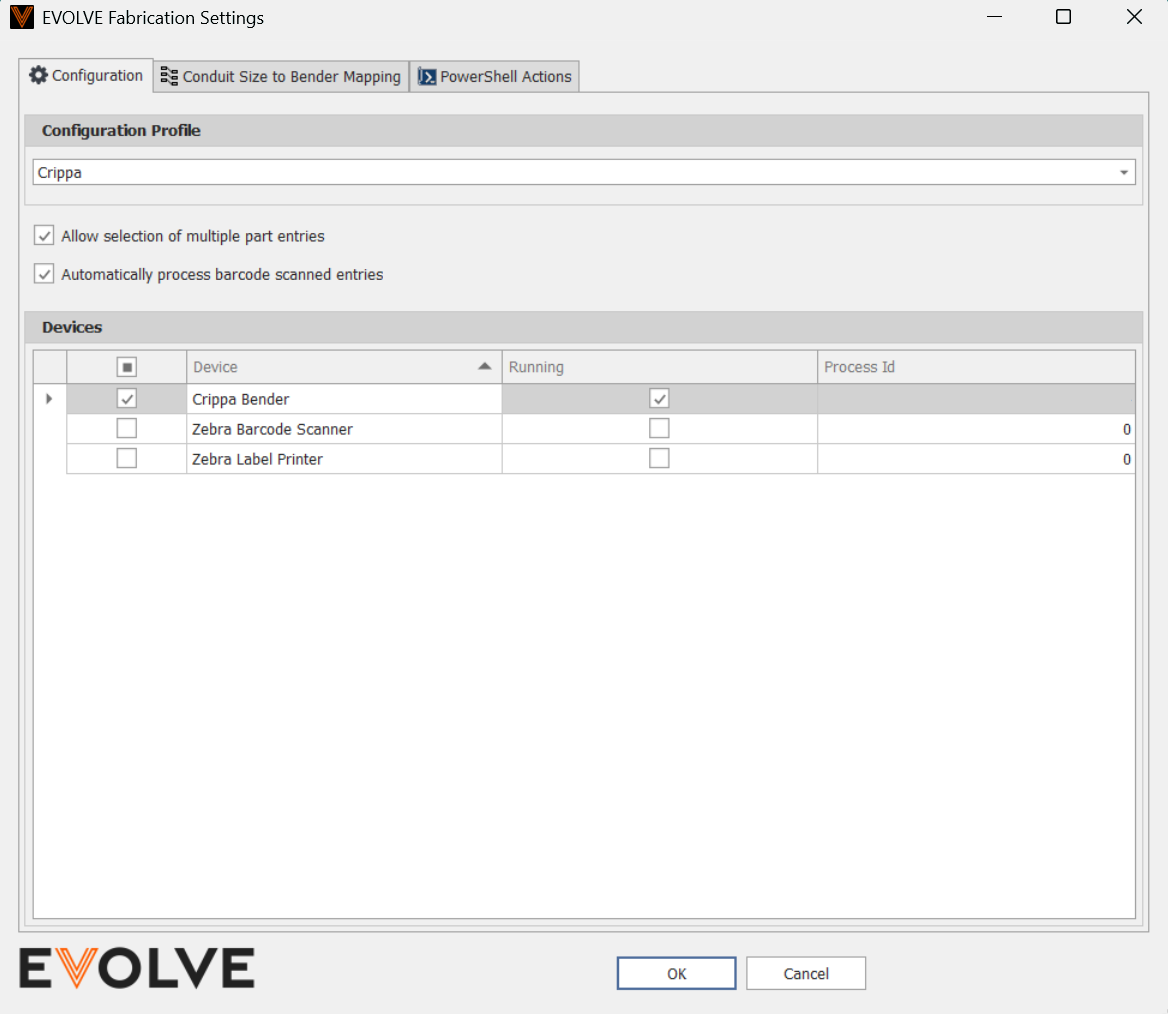The height and width of the screenshot is (1014, 1168).
Task: Uncheck the Crippa Bender selection checkbox
Action: 127,399
